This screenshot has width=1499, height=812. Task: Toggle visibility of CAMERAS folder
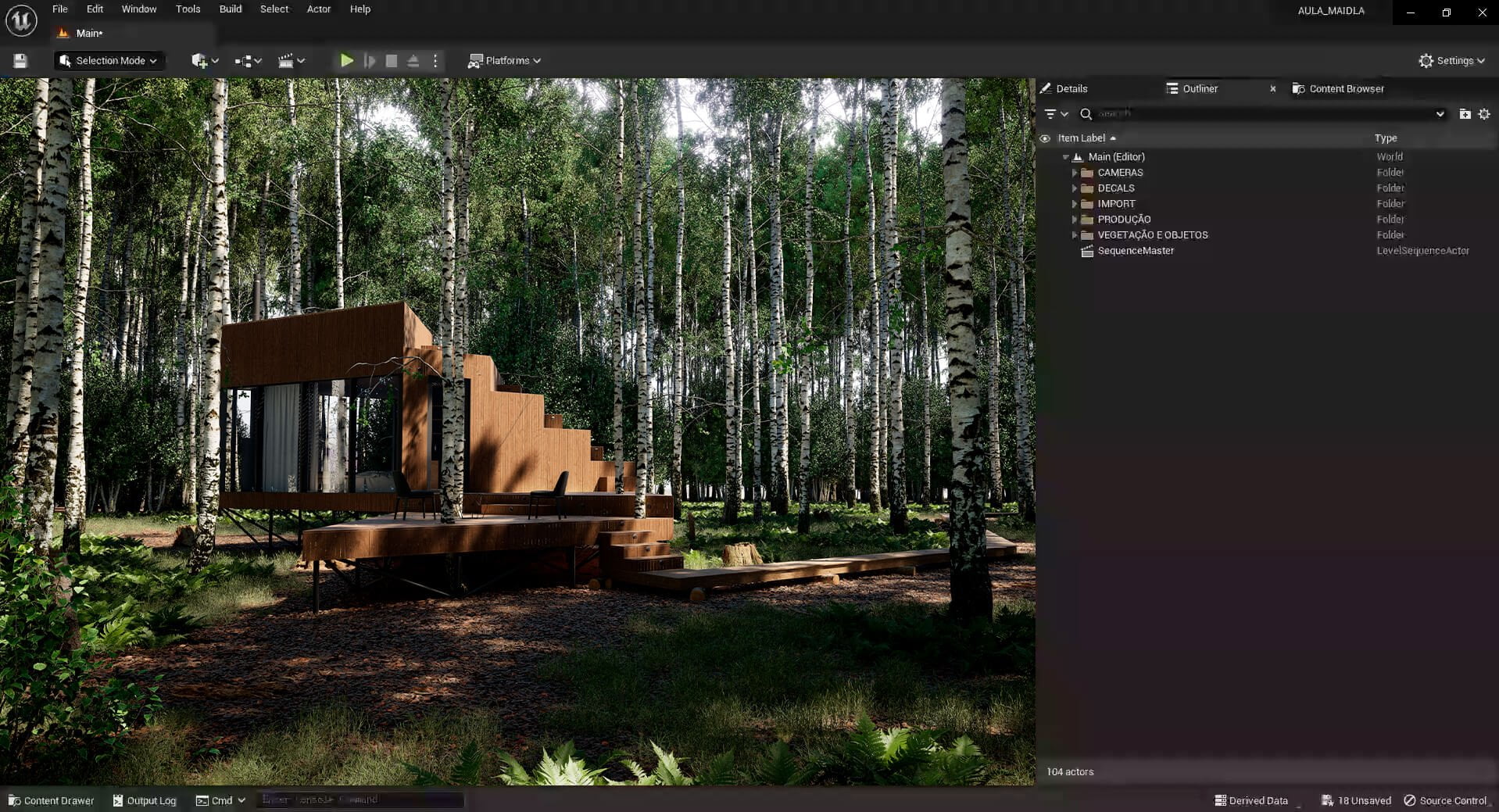click(1045, 172)
